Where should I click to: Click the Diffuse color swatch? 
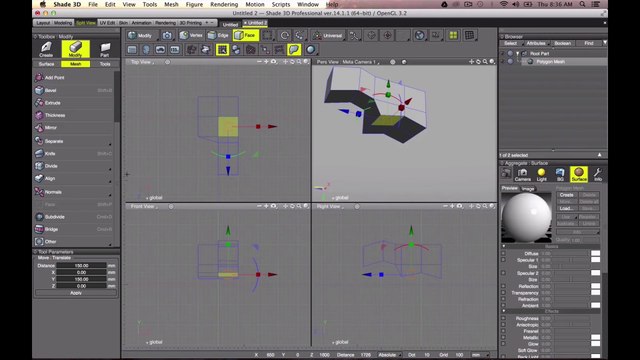tap(596, 253)
